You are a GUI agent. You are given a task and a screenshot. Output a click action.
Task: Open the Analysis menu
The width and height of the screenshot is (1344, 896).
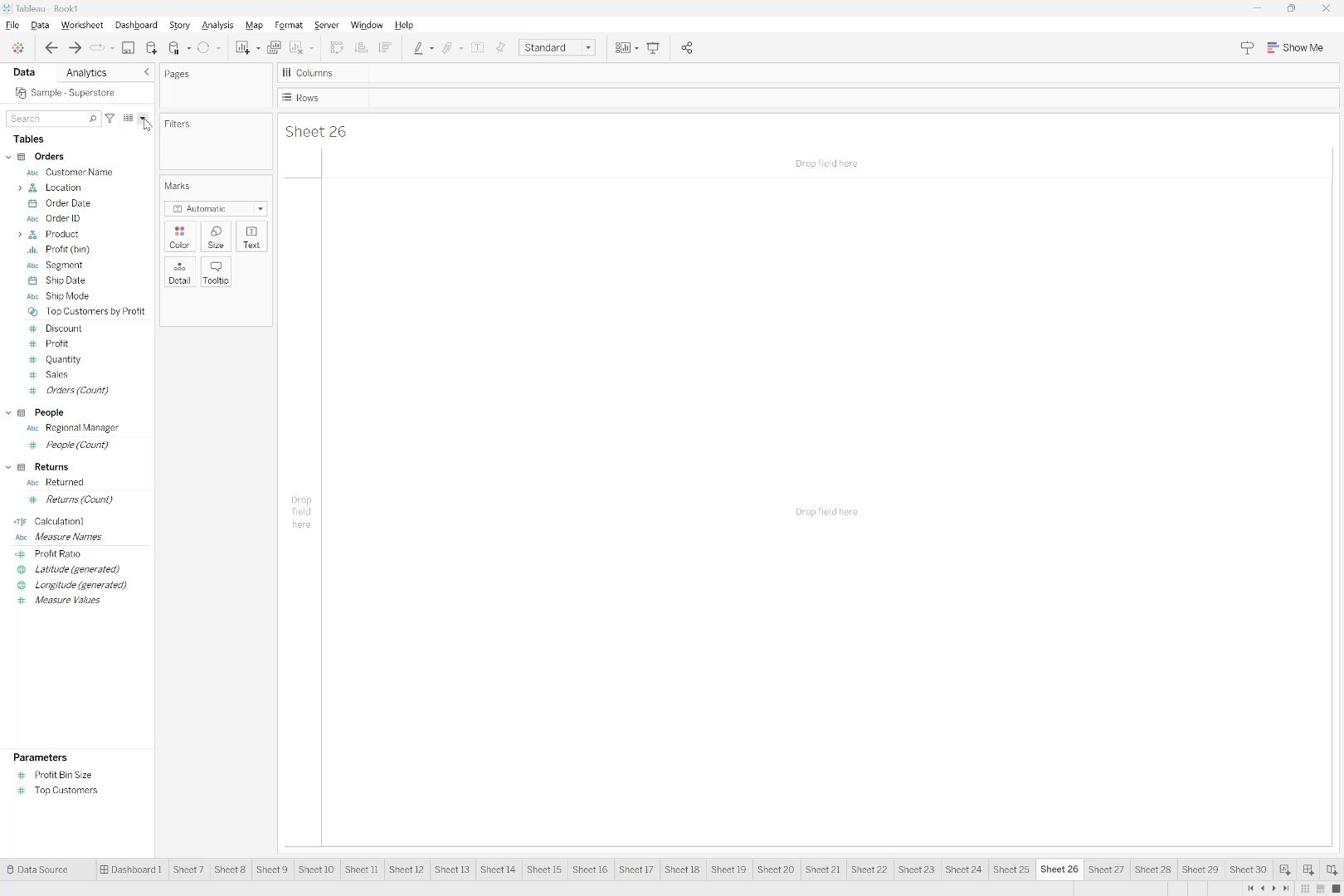tap(217, 25)
